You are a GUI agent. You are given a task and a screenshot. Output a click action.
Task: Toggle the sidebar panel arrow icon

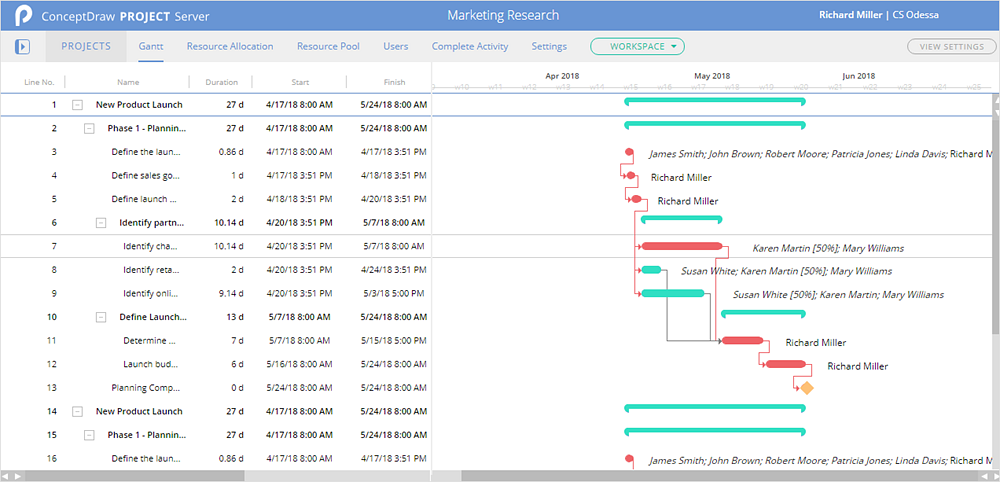tap(23, 47)
